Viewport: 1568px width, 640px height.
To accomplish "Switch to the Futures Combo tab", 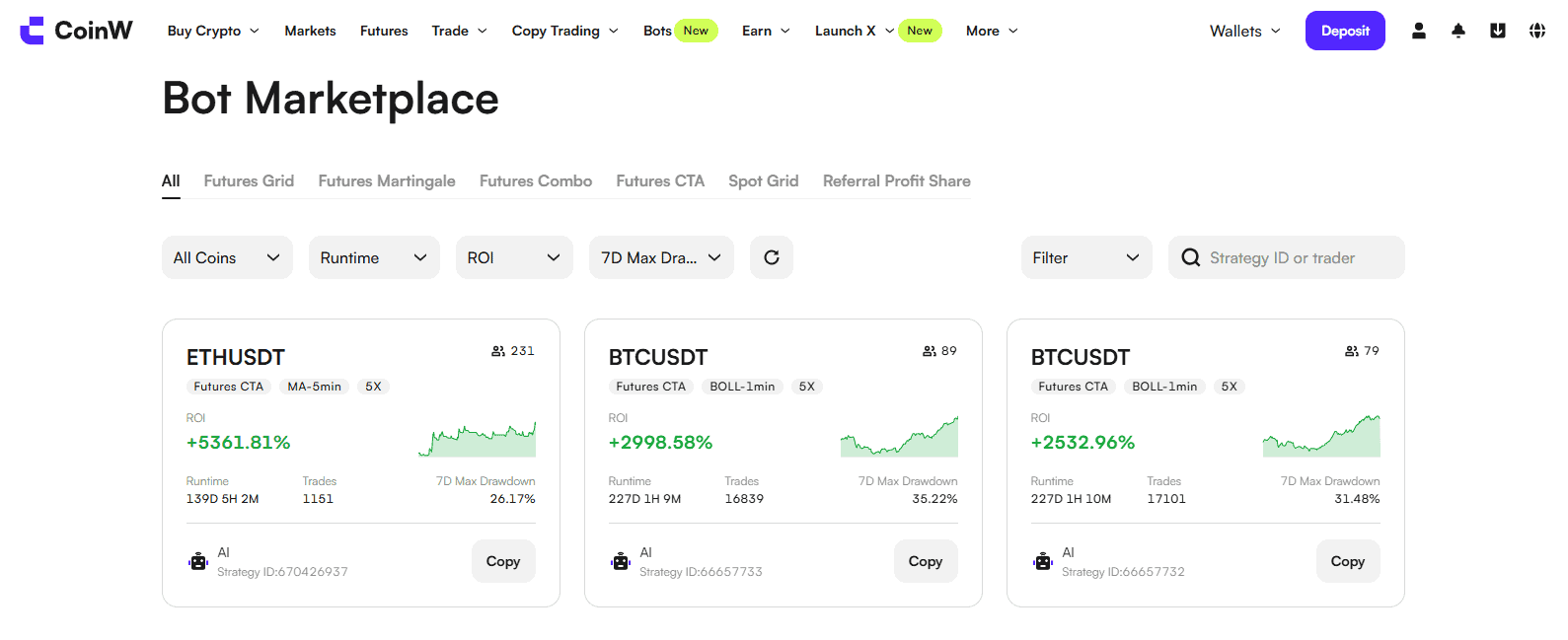I will [x=536, y=181].
